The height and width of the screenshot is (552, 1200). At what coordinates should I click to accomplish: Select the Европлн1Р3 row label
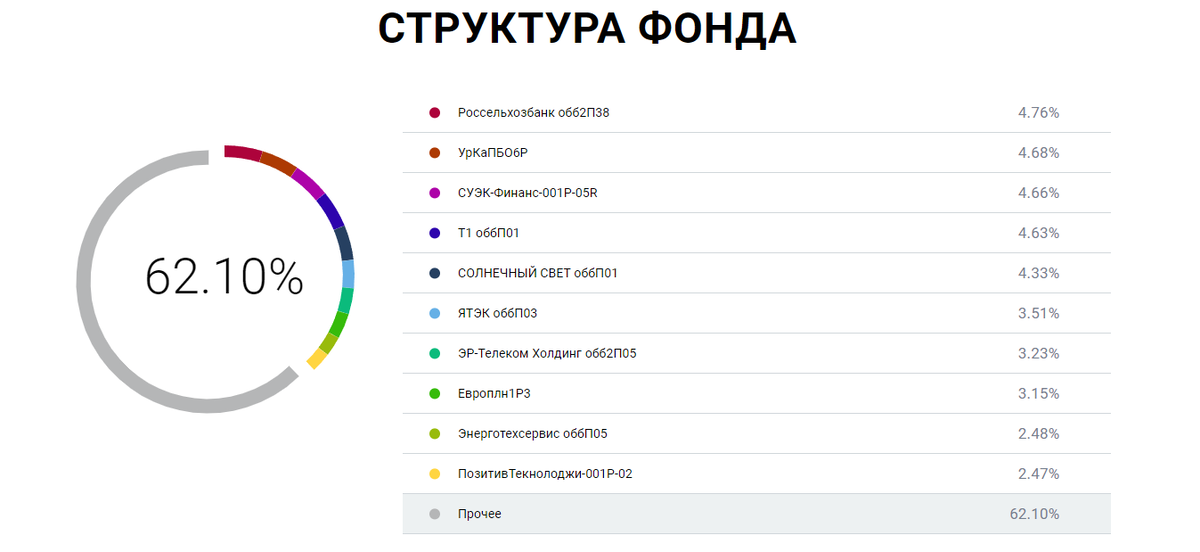[x=494, y=393]
